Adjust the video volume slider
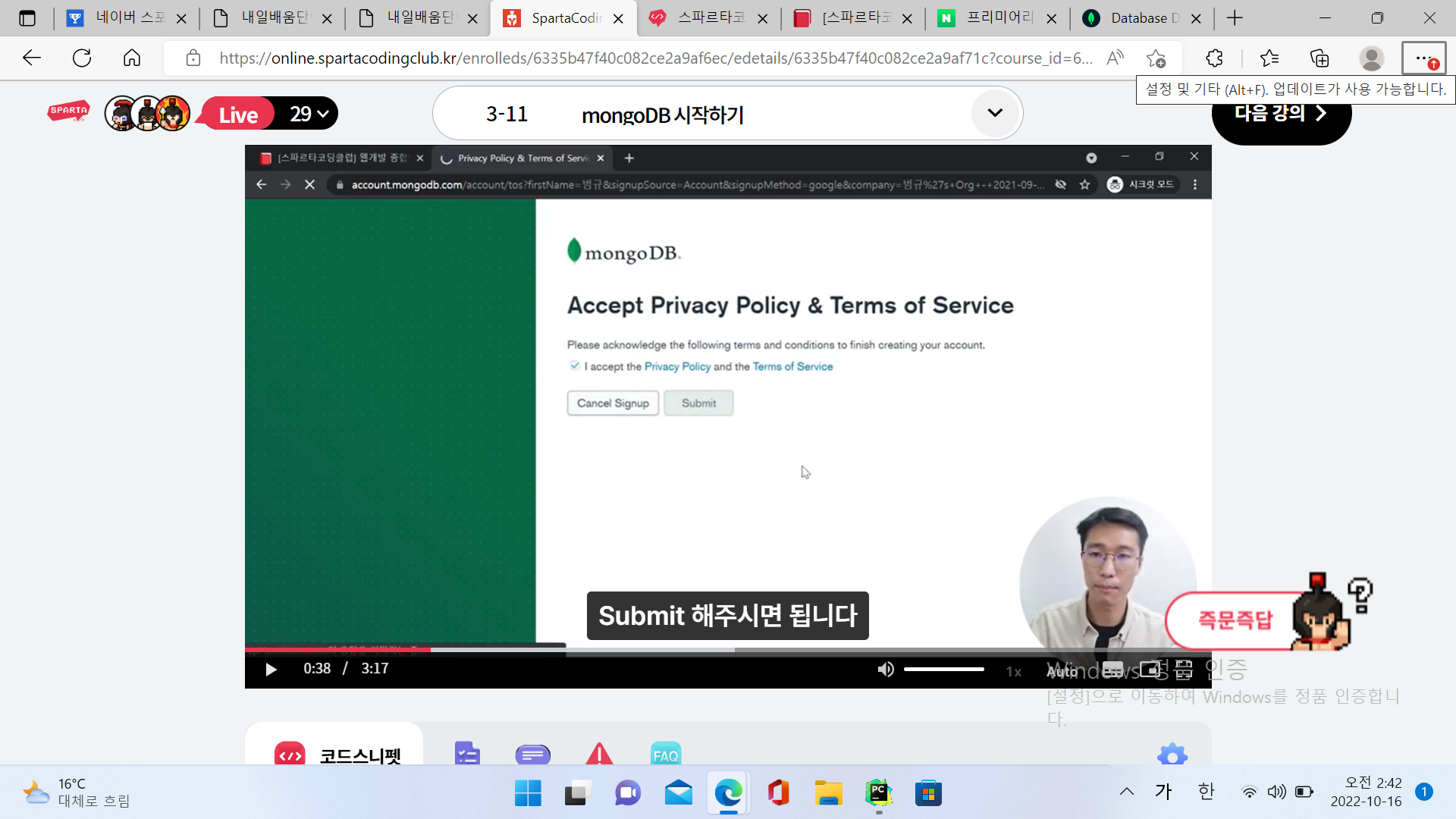The image size is (1456, 819). (x=943, y=669)
